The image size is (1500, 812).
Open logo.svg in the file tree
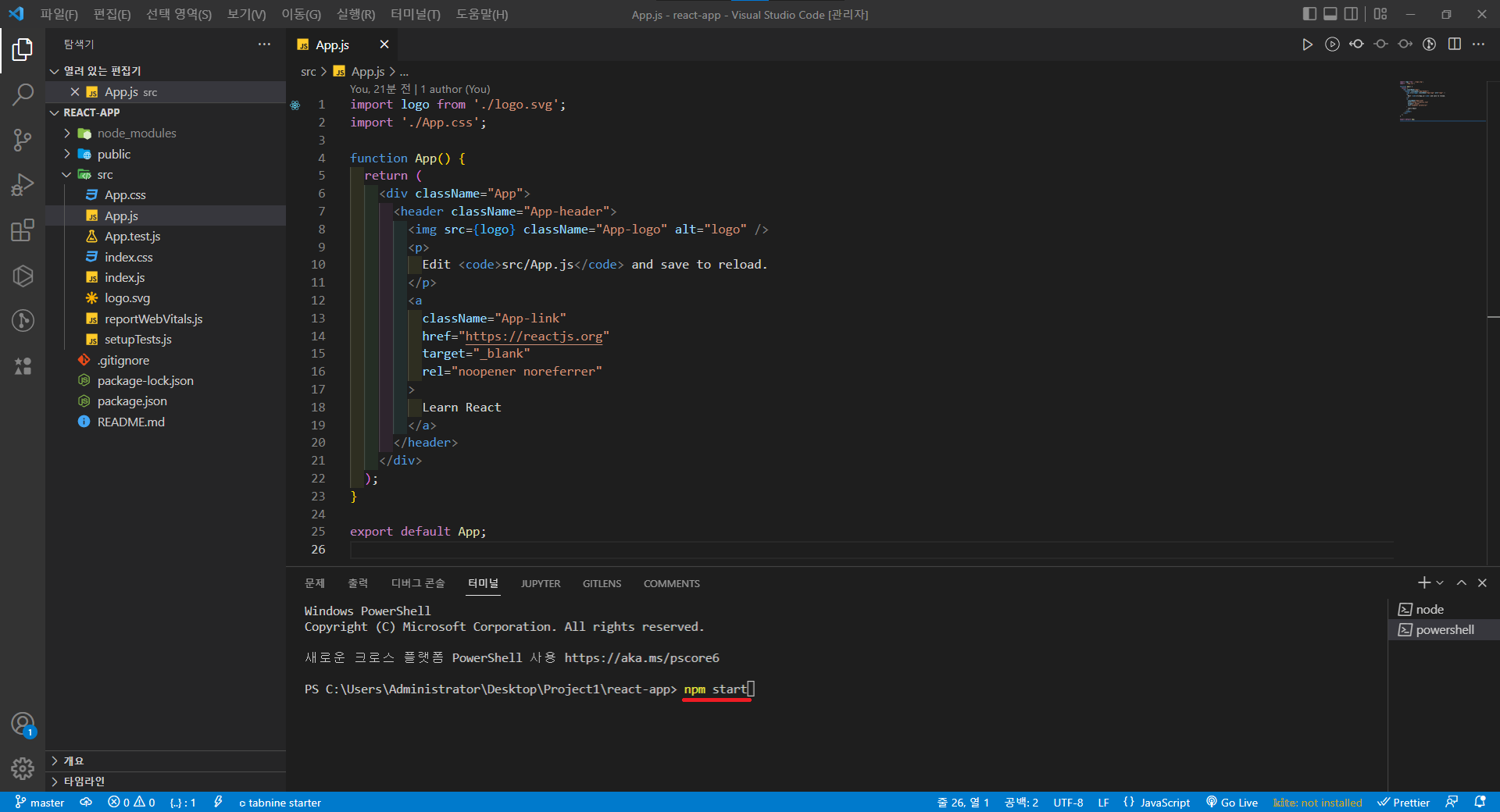point(166,298)
